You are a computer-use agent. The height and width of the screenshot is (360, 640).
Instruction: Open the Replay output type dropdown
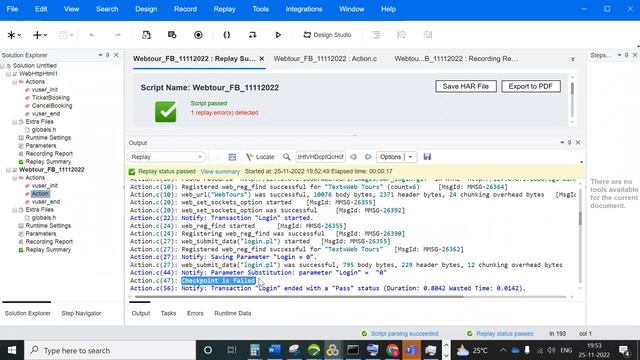166,157
